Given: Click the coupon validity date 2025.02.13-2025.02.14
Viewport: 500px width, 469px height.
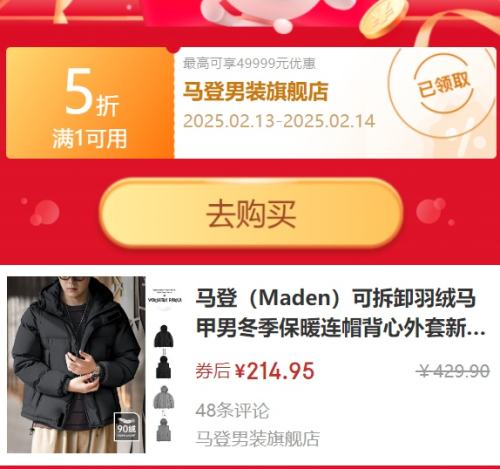Looking at the screenshot, I should 279,121.
